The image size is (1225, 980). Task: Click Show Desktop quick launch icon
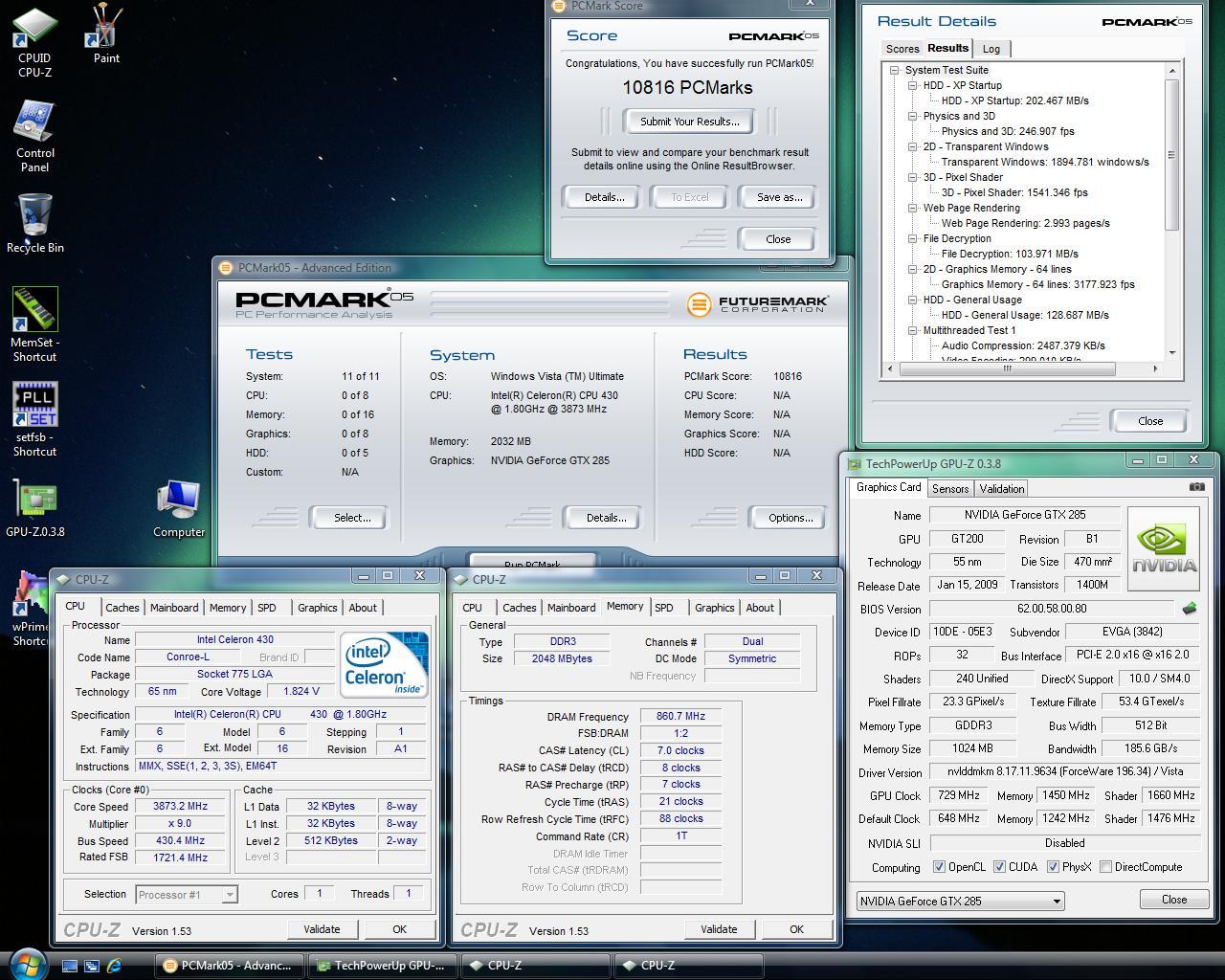(x=70, y=966)
